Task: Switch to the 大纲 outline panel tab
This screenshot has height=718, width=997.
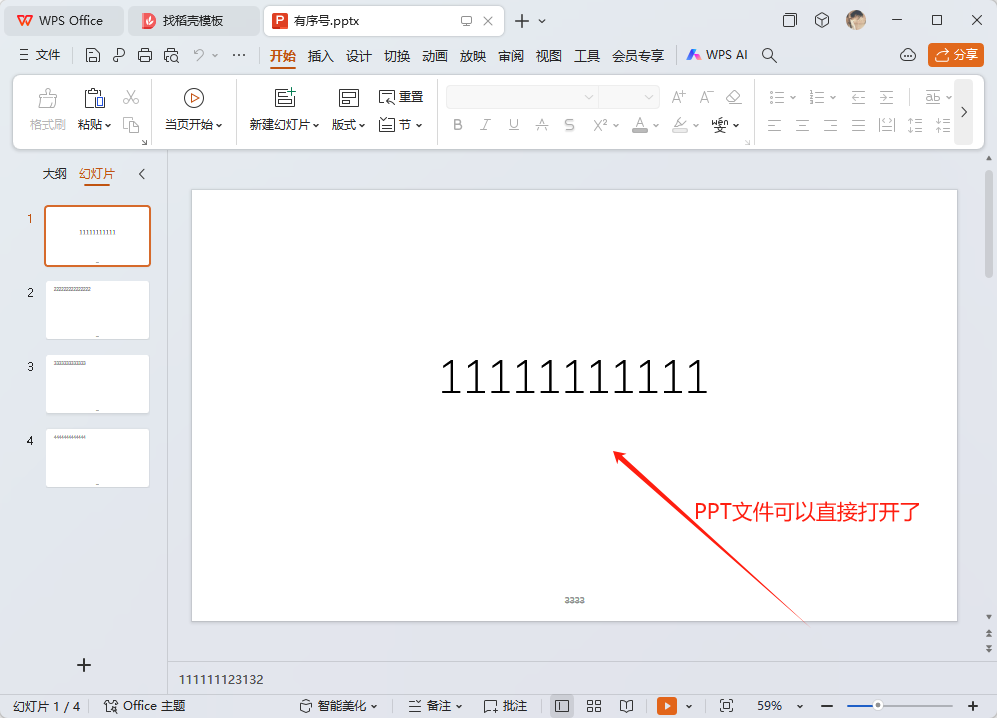Action: point(54,173)
